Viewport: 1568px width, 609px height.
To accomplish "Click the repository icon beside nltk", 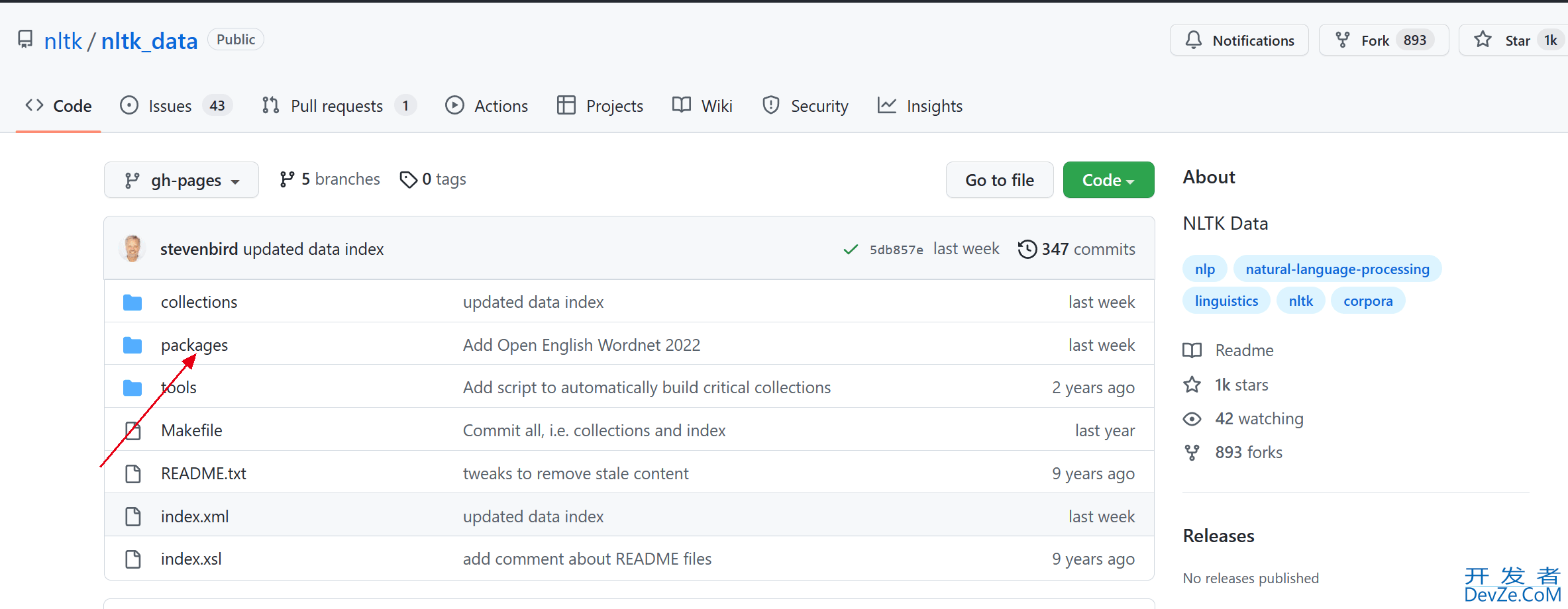I will (x=25, y=40).
